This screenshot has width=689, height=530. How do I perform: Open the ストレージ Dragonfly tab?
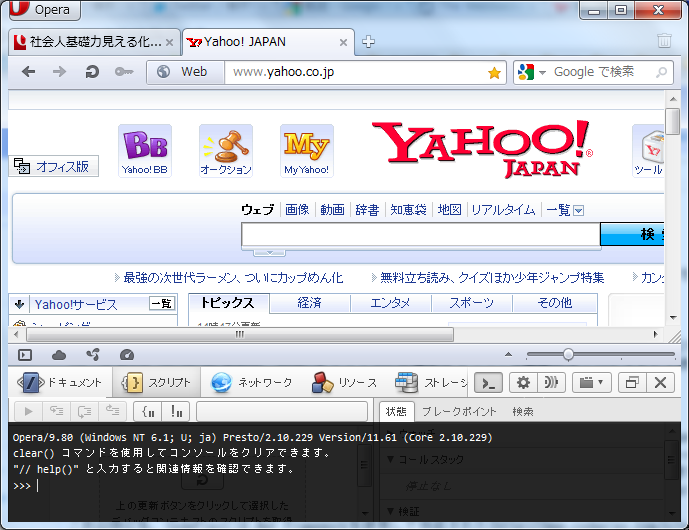432,383
